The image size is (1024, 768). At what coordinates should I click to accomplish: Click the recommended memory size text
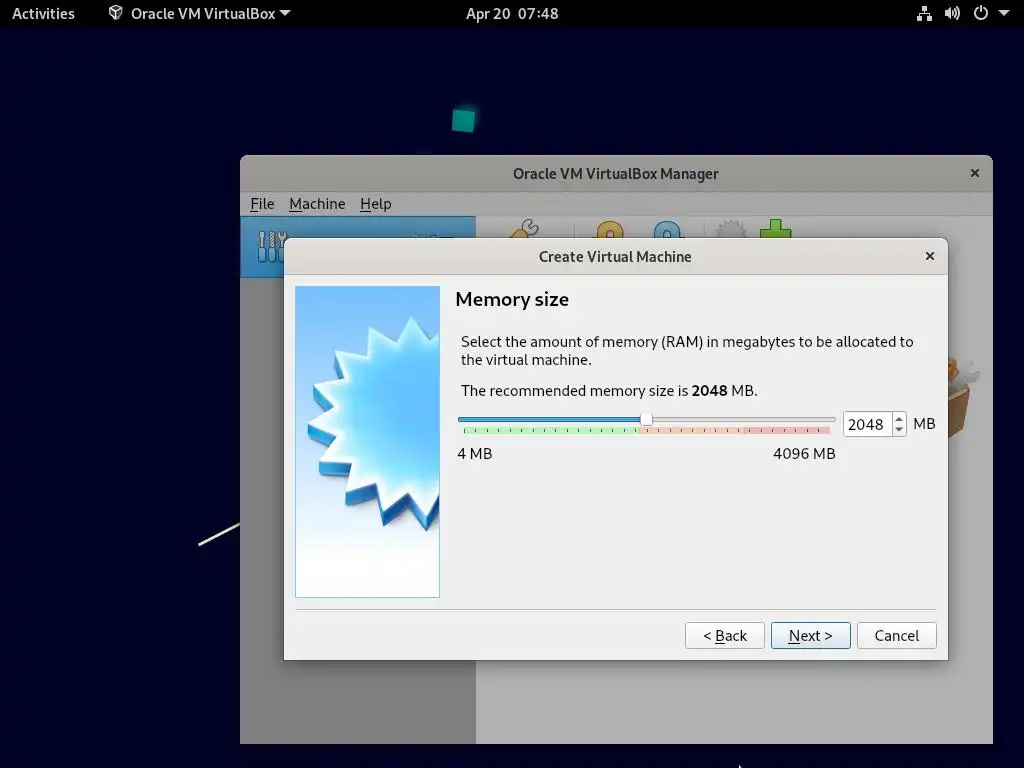pos(609,391)
